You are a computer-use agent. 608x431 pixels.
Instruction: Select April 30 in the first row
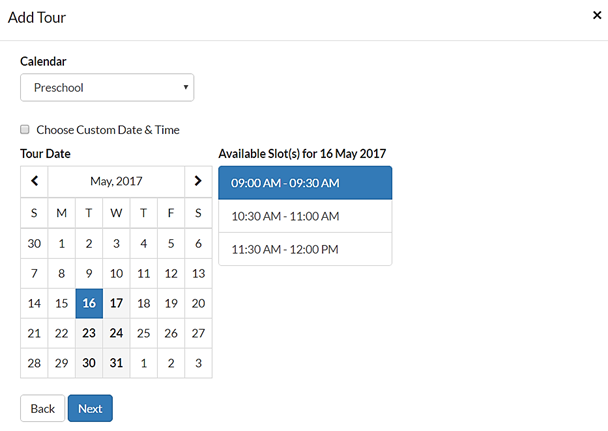click(x=34, y=243)
